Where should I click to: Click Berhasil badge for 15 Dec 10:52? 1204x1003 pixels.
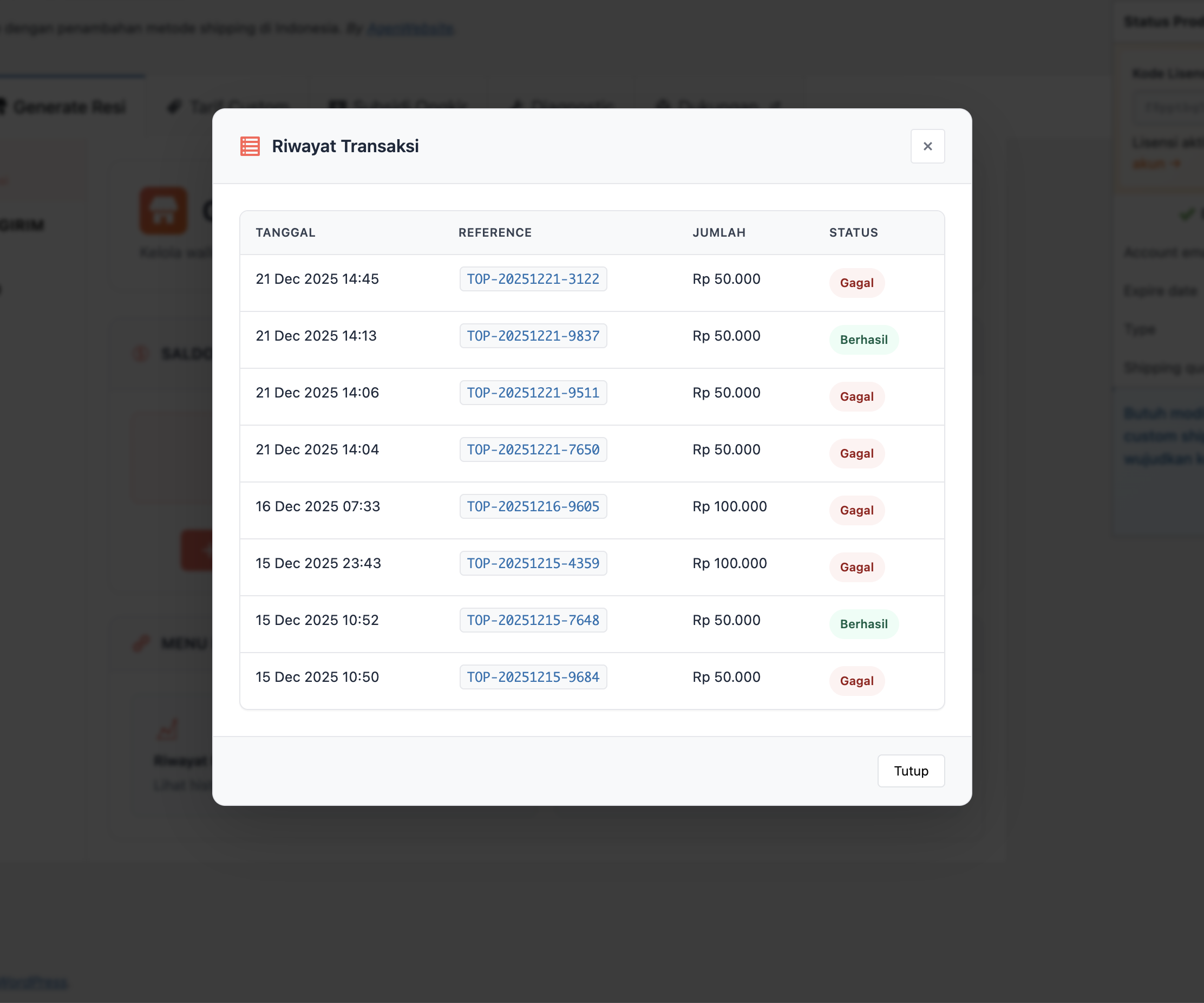pyautogui.click(x=863, y=623)
